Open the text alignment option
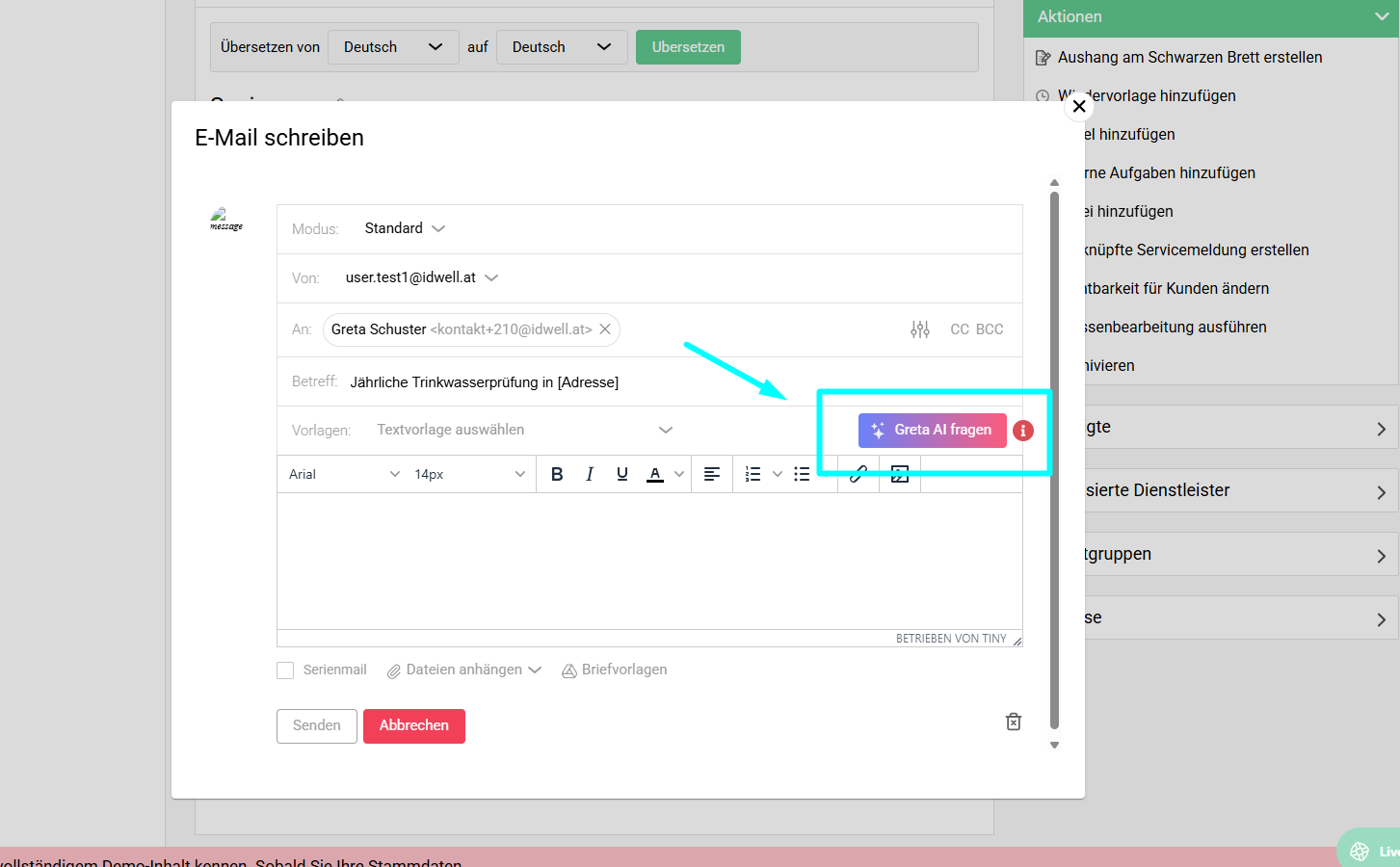This screenshot has height=867, width=1400. point(712,474)
